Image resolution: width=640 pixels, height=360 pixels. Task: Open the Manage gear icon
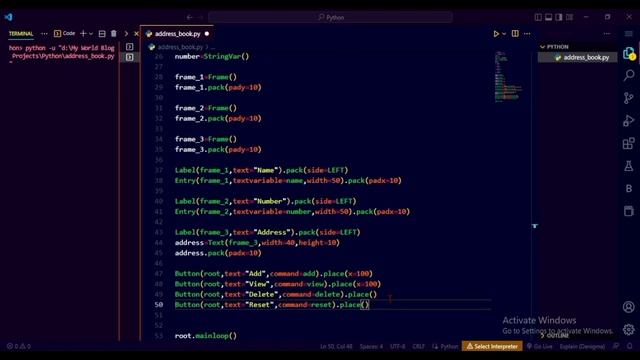pos(629,329)
